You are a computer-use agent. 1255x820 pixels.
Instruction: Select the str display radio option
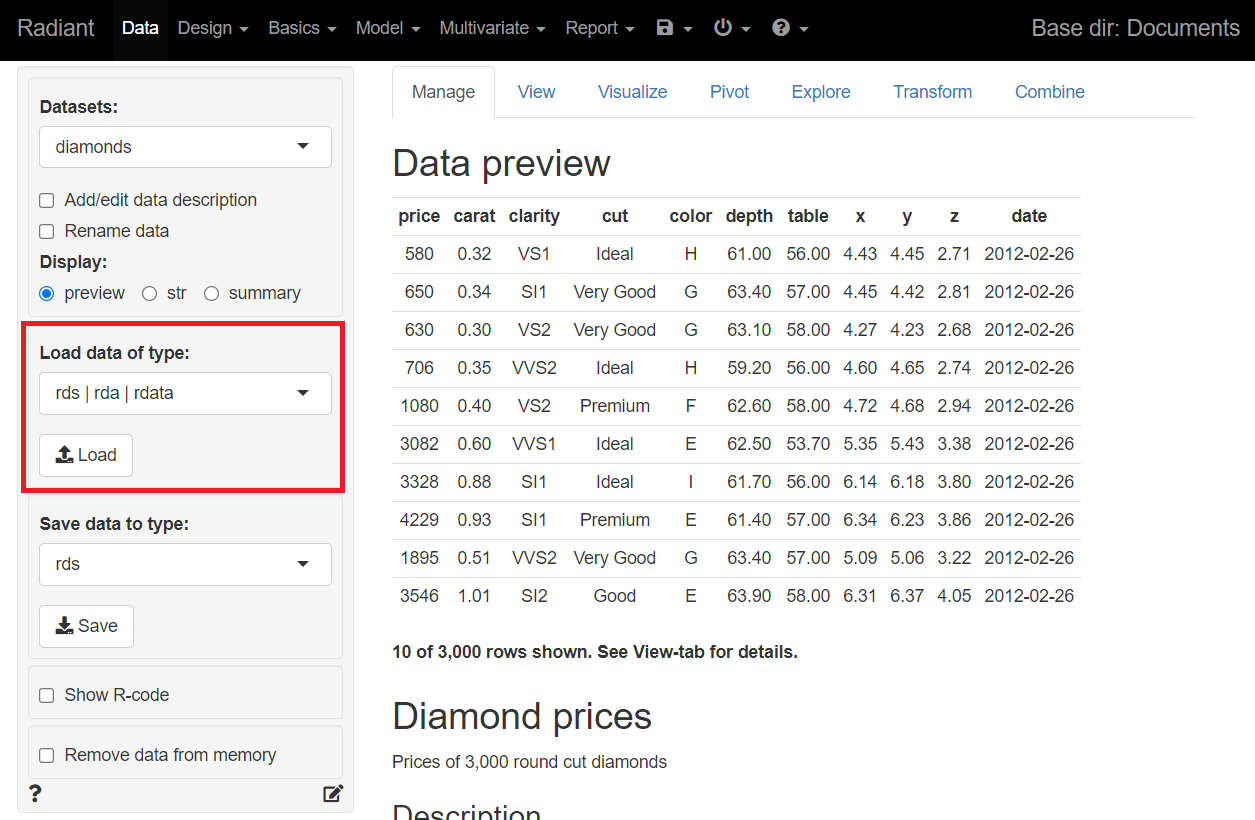[x=150, y=294]
